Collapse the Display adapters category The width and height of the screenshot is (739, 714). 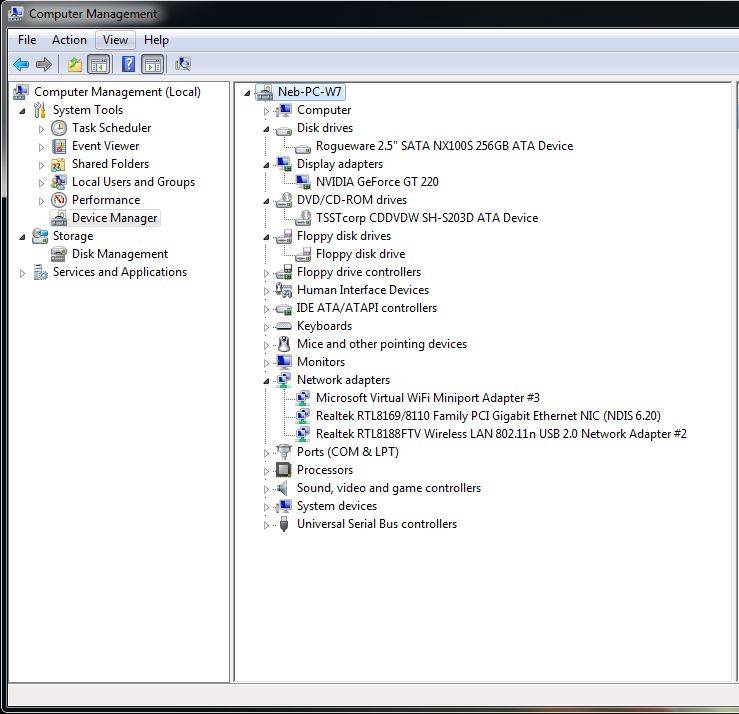[266, 165]
